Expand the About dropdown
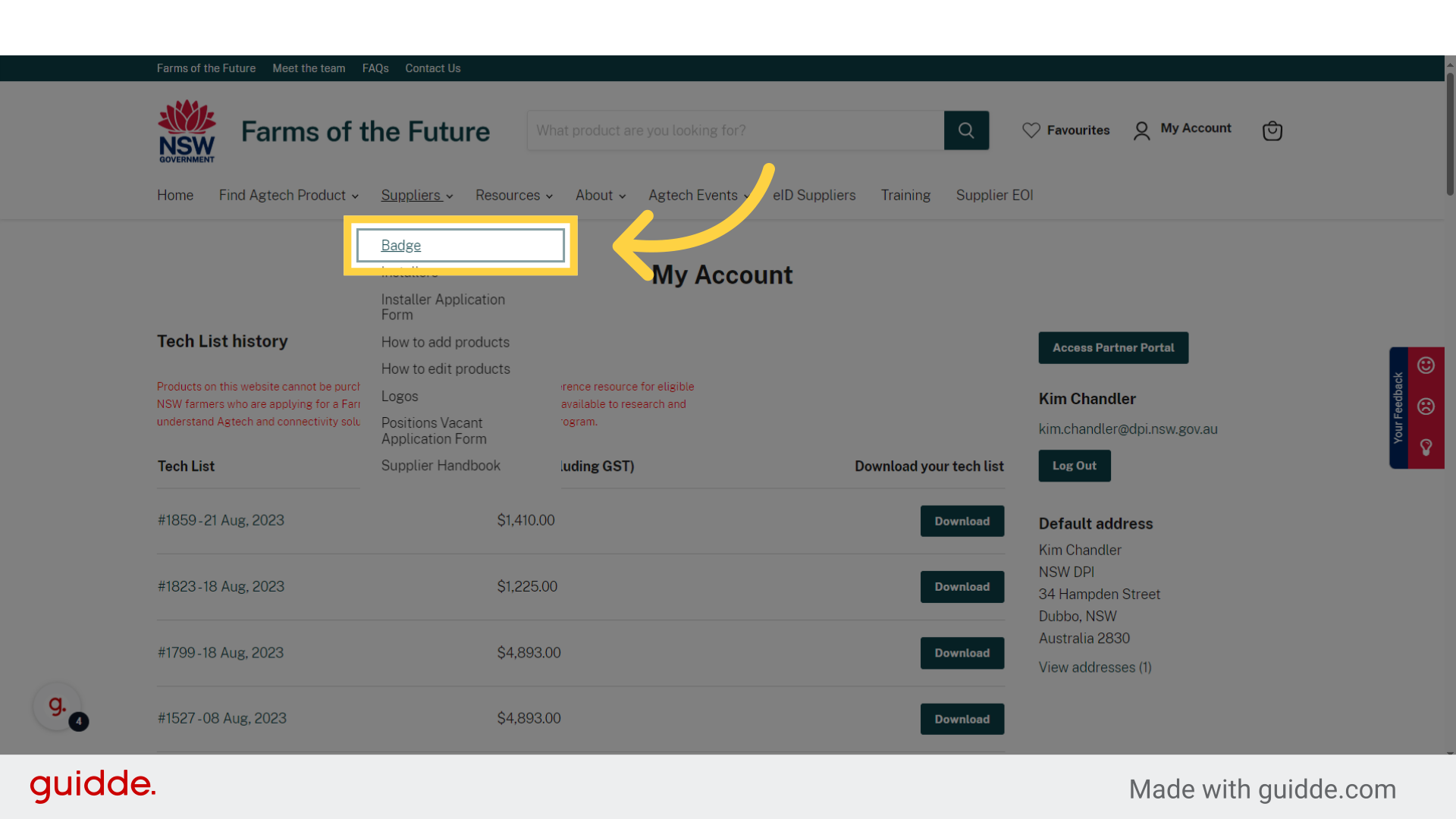Screen dimensions: 1456x819 (600, 195)
